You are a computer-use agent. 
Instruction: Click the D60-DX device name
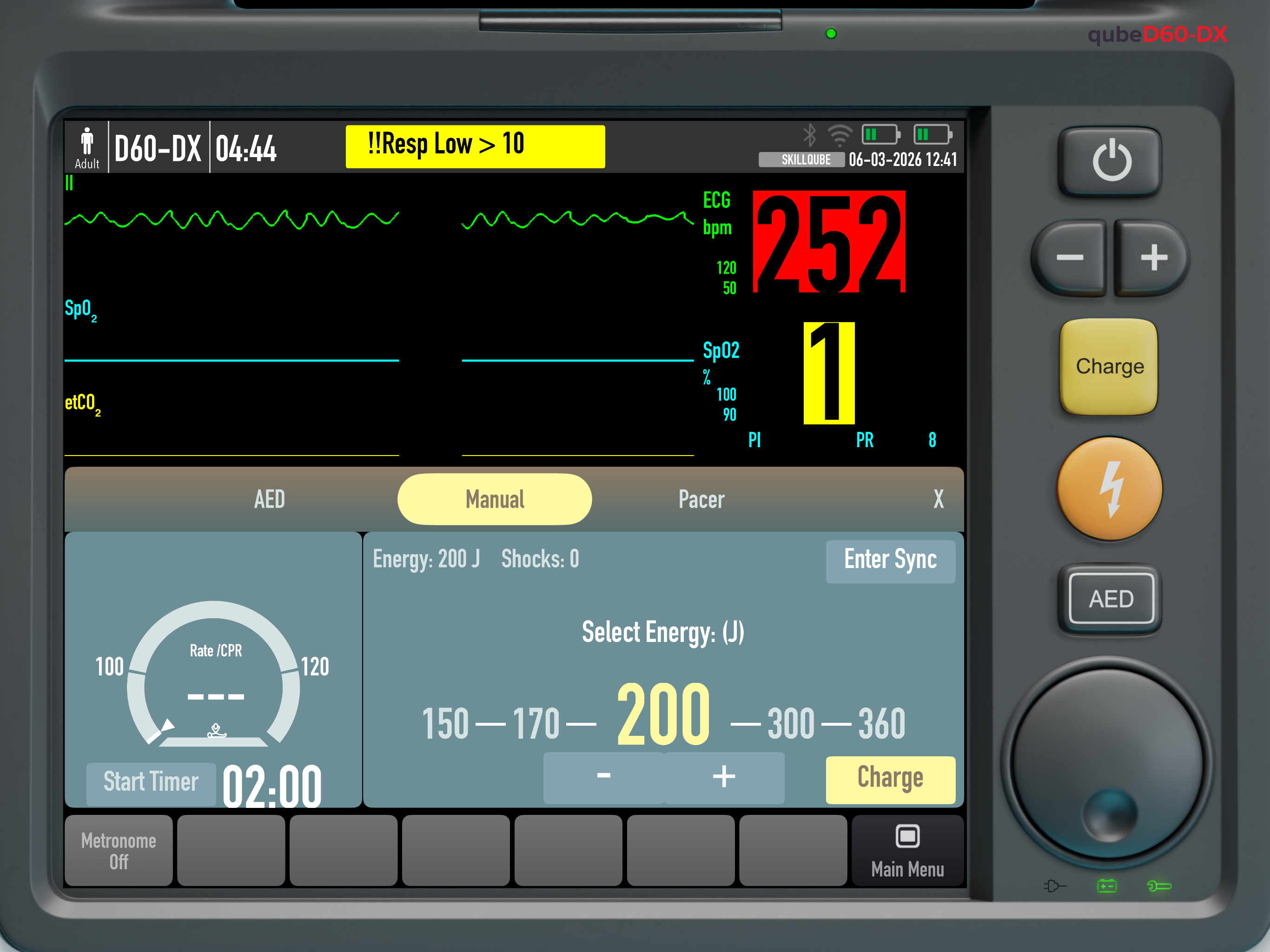[157, 148]
